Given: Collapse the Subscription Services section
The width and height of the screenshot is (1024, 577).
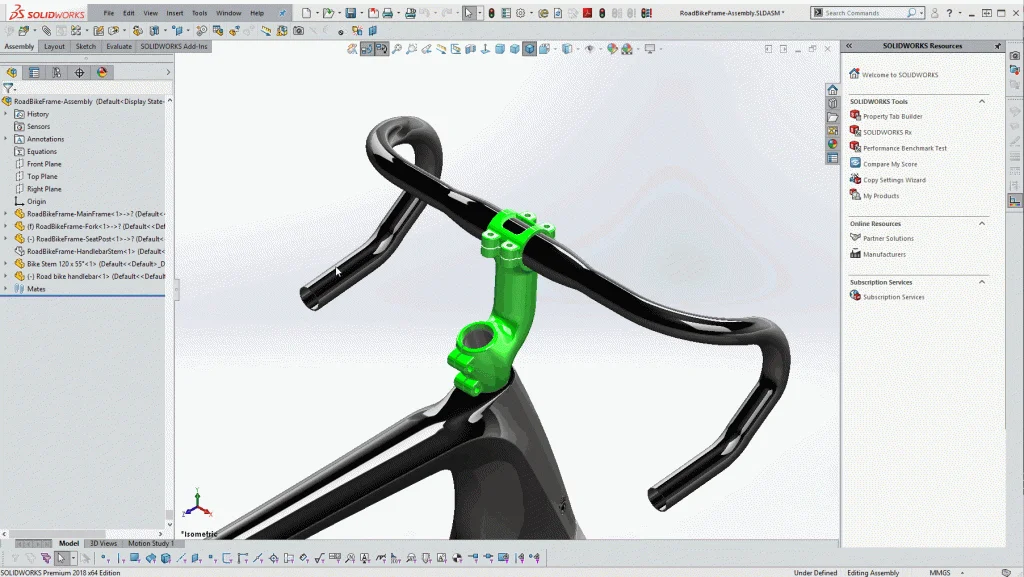Looking at the screenshot, I should (982, 282).
